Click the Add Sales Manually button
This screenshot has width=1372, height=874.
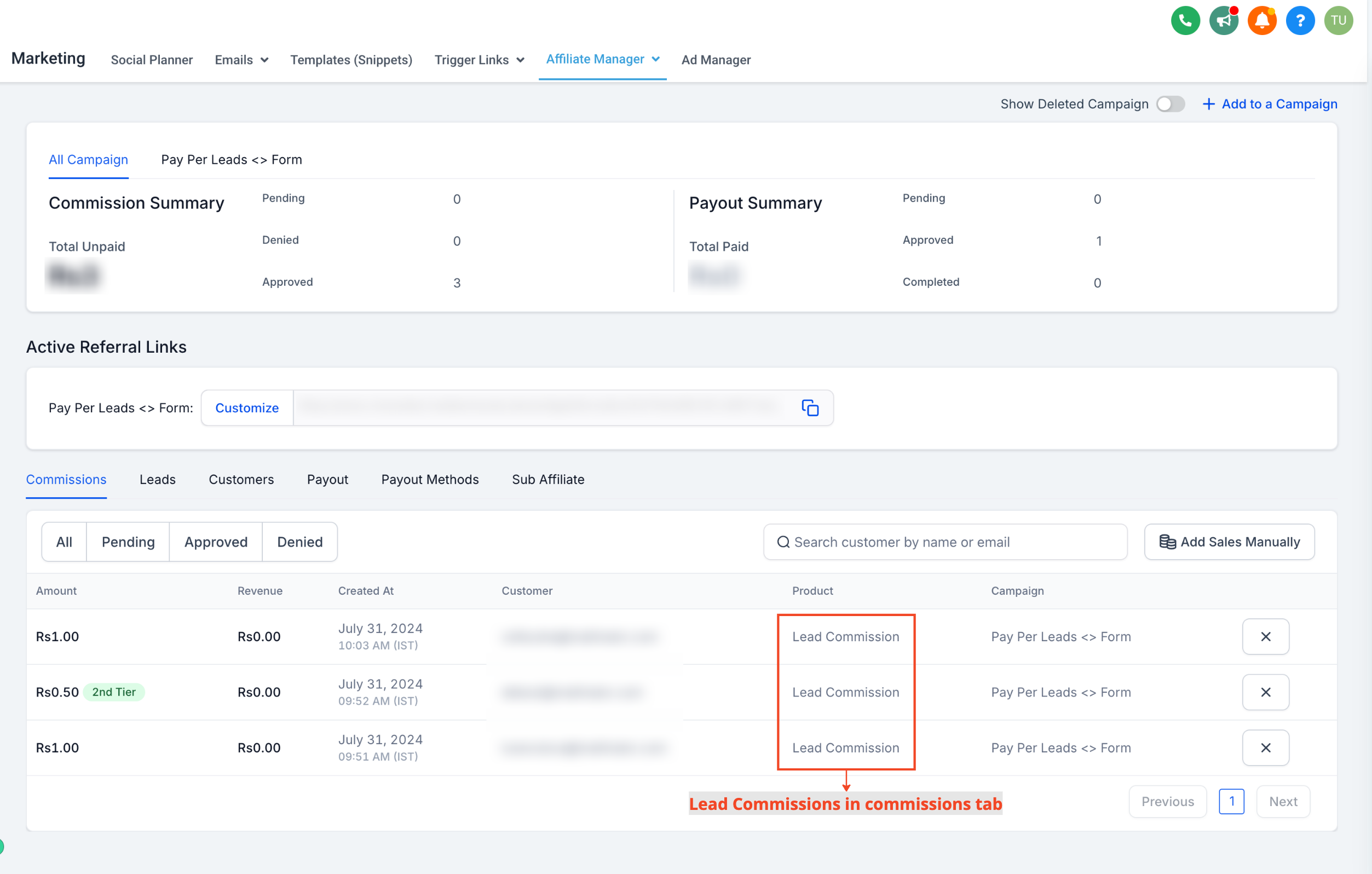pos(1229,542)
